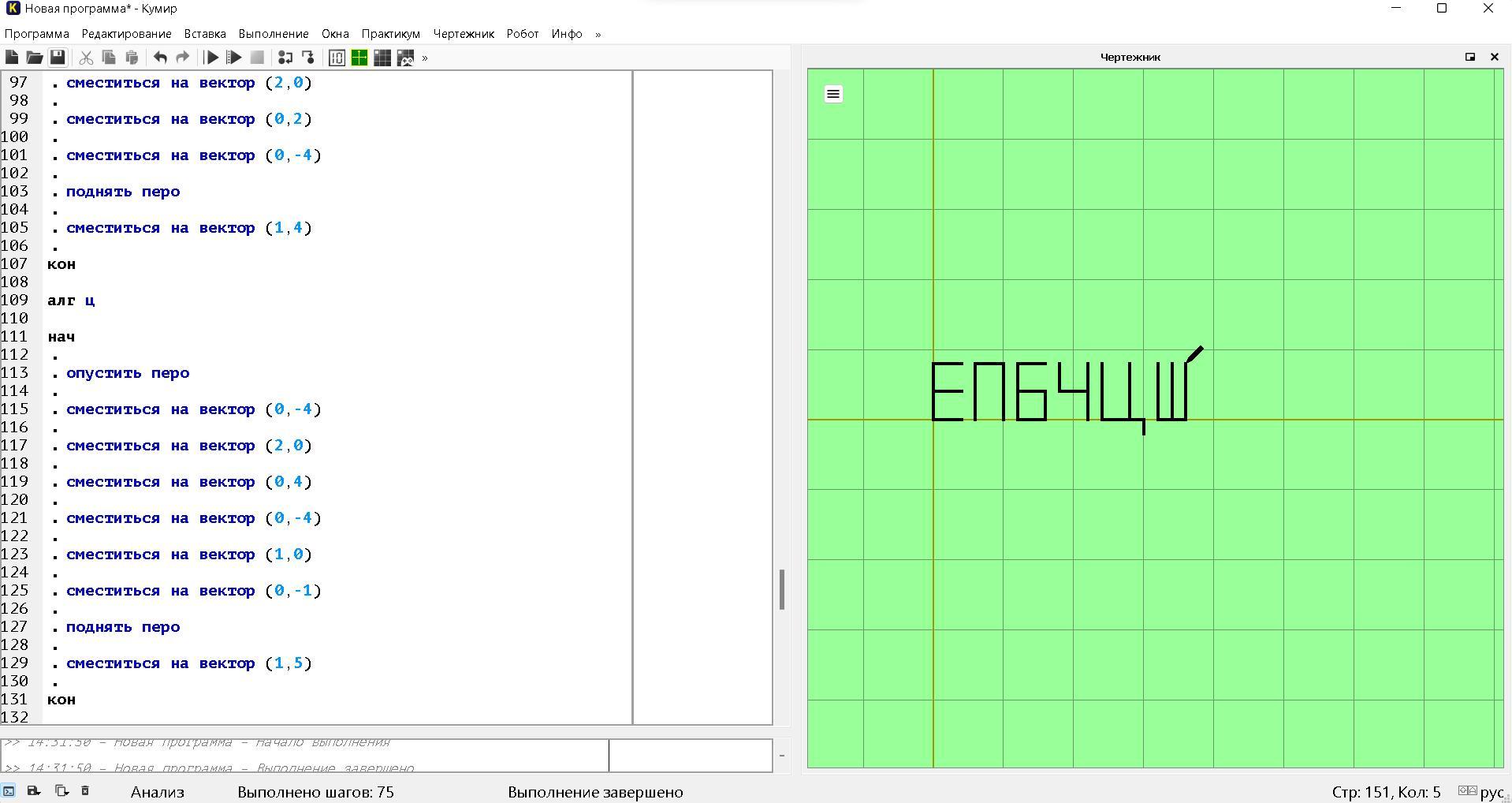Click the New program file icon
1512x803 pixels.
click(x=12, y=58)
